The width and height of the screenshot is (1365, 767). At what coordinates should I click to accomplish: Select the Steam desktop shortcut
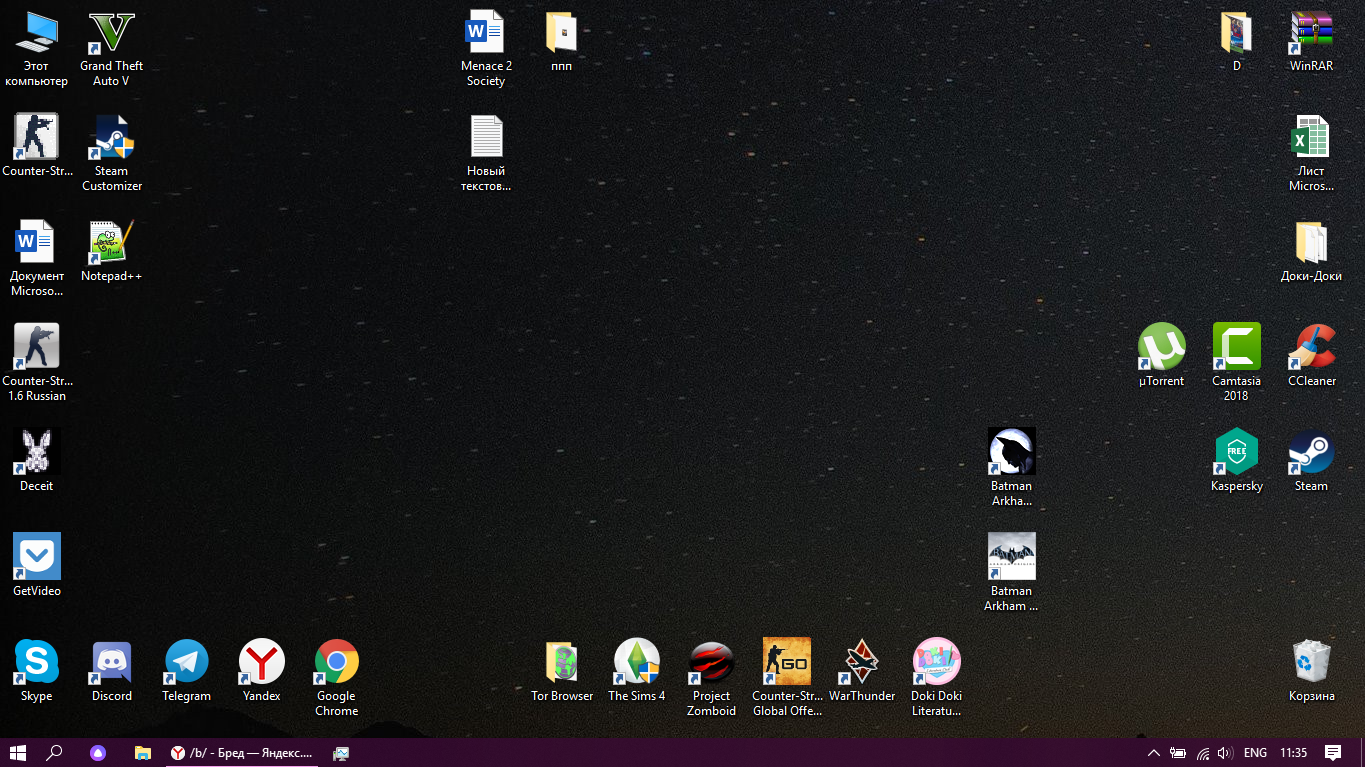point(1311,461)
